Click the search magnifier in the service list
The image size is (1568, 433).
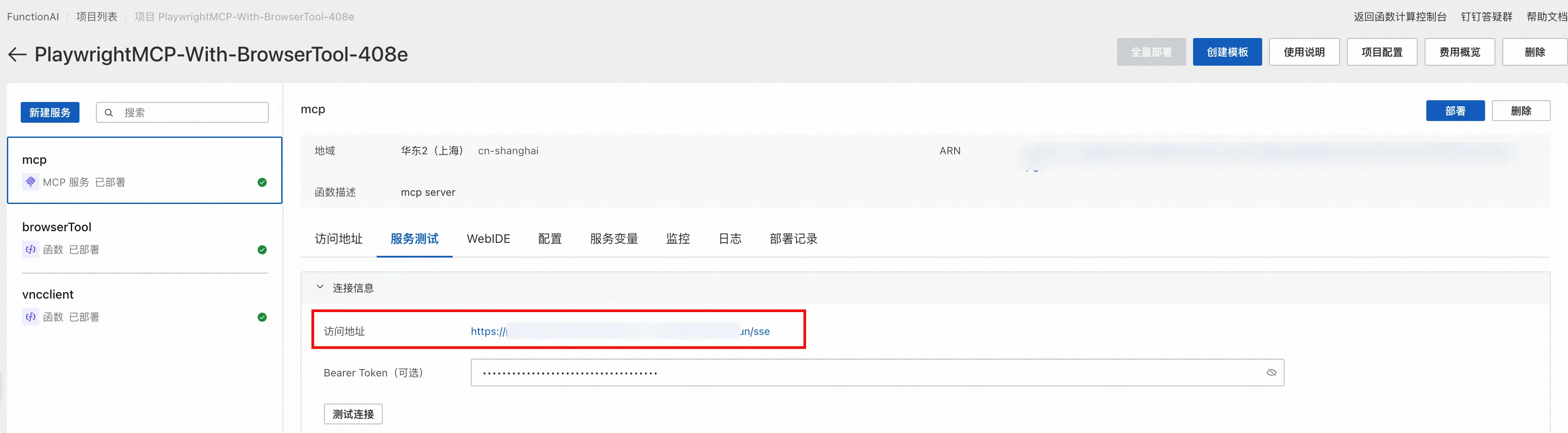click(109, 112)
